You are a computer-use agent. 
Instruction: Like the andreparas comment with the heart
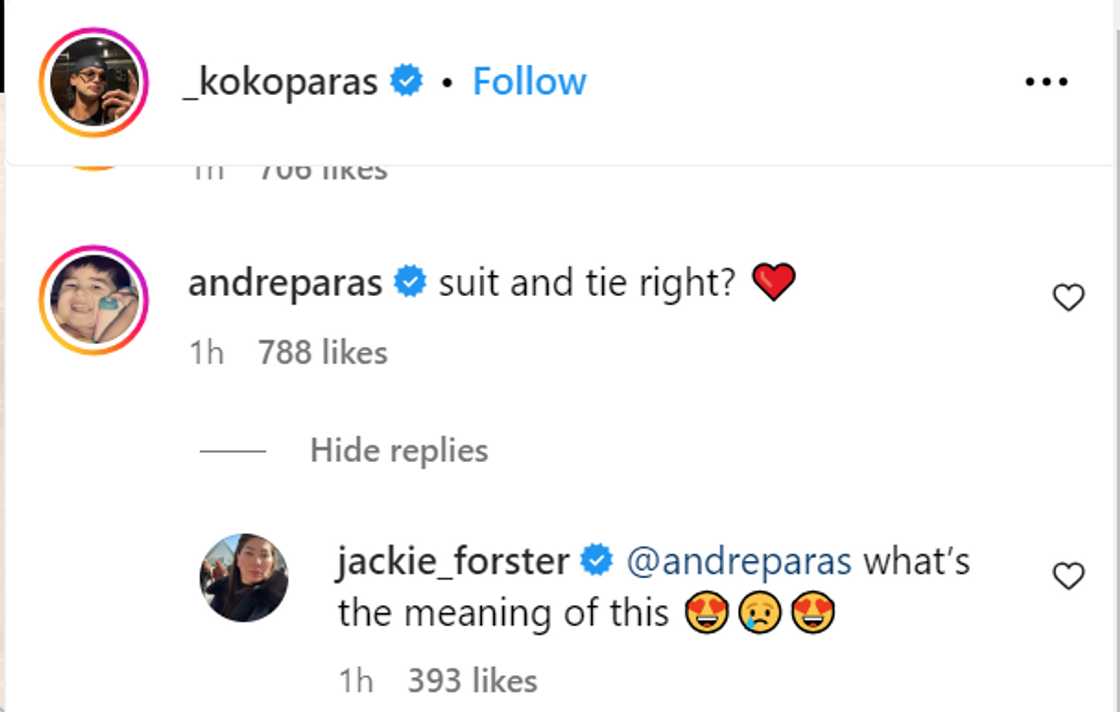tap(1069, 297)
